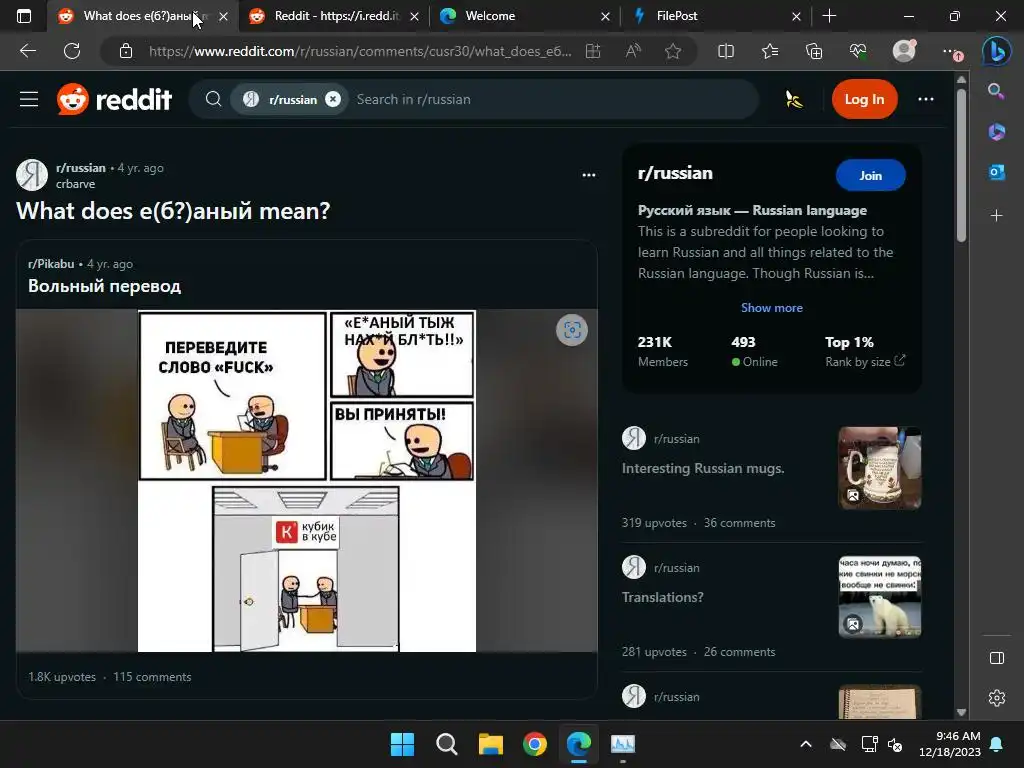Image resolution: width=1024 pixels, height=768 pixels.
Task: Open the r/russian link above the post title
Action: pos(80,168)
